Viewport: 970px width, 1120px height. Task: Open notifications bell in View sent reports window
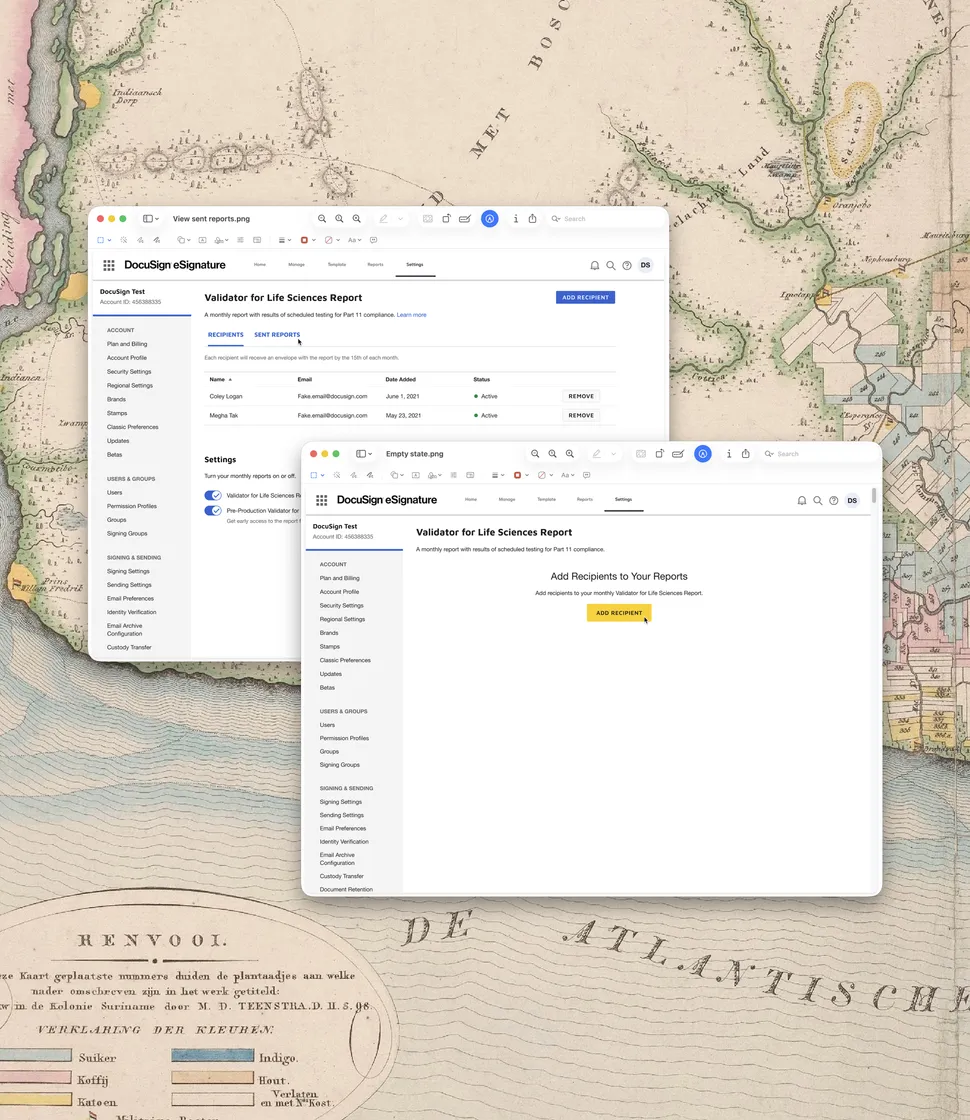point(594,265)
